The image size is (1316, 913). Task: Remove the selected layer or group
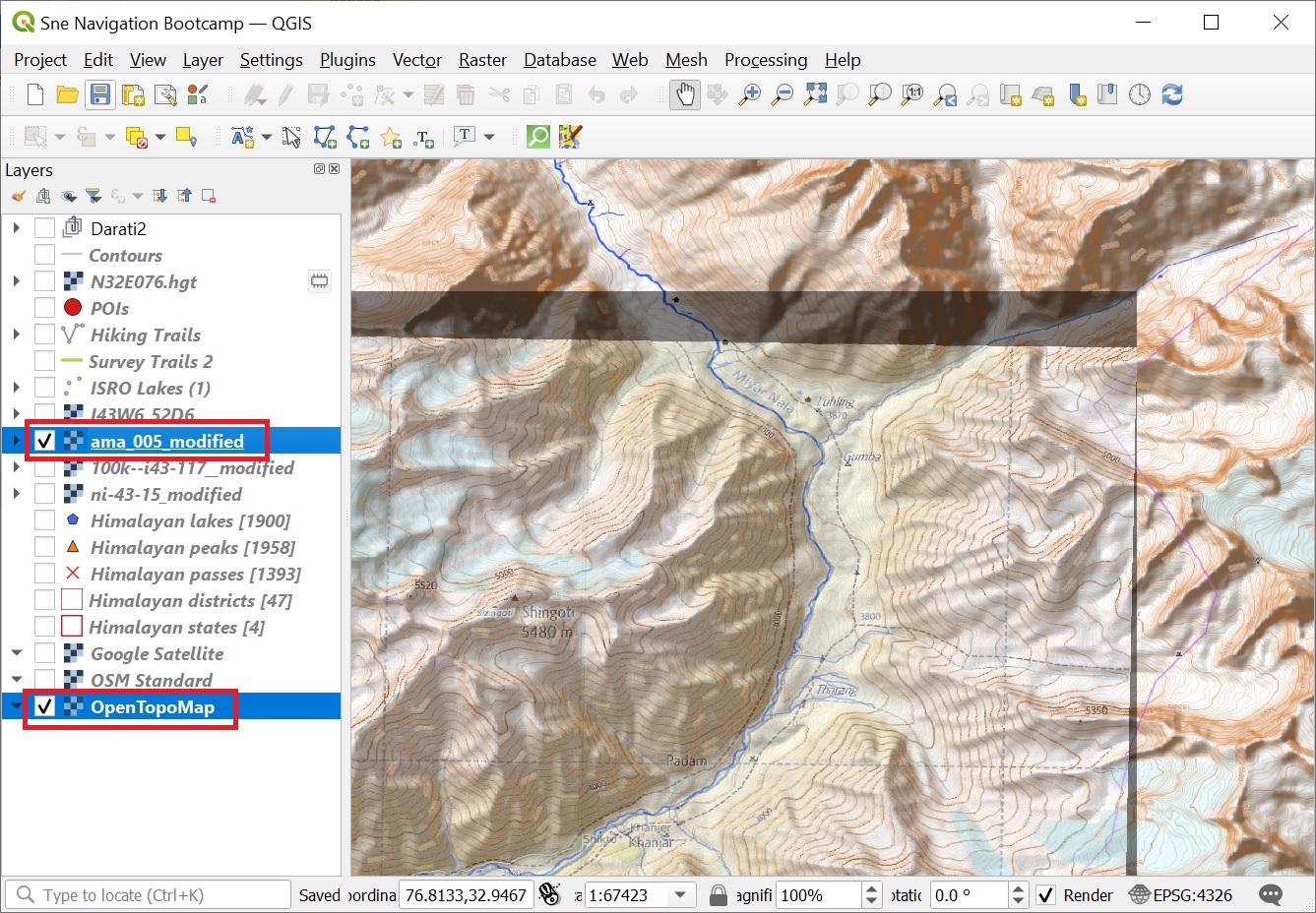(209, 196)
